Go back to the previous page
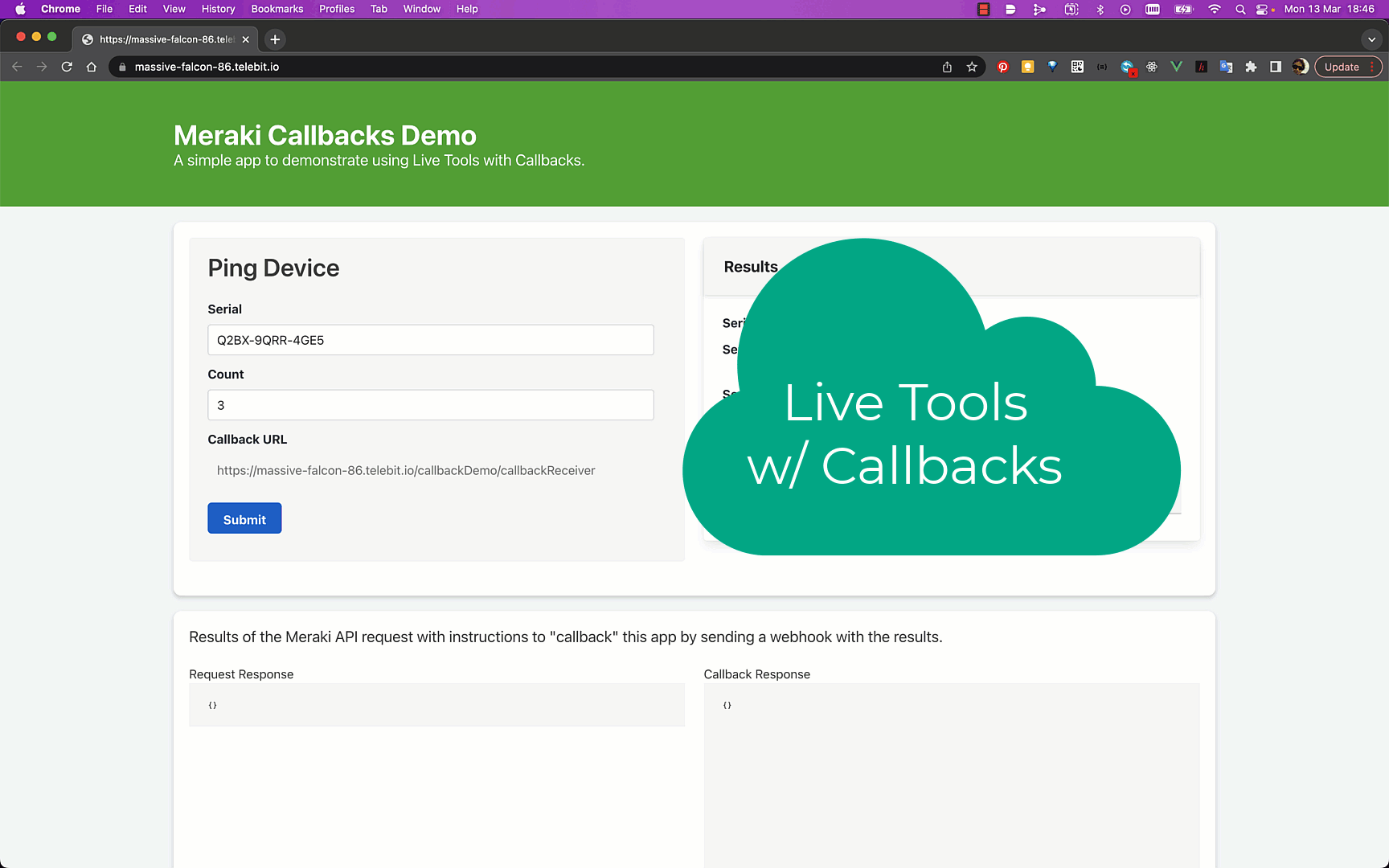 17,67
